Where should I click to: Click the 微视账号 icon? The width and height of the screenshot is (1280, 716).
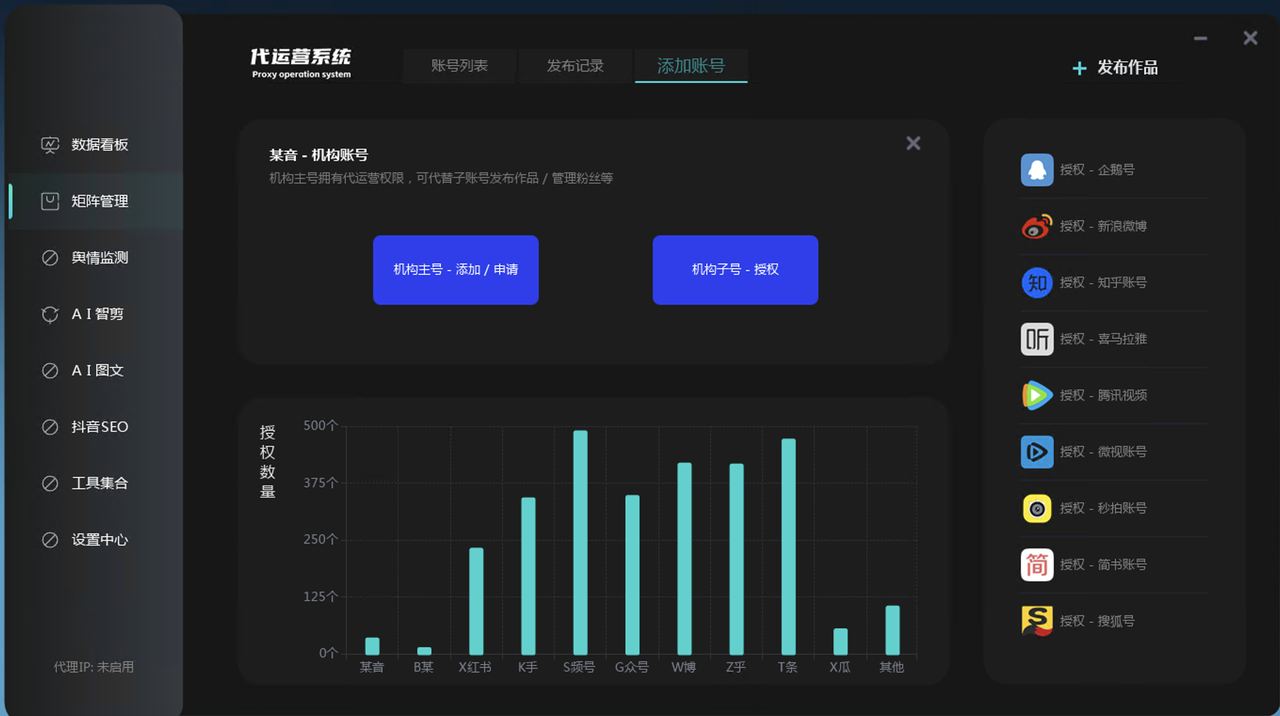click(x=1037, y=452)
